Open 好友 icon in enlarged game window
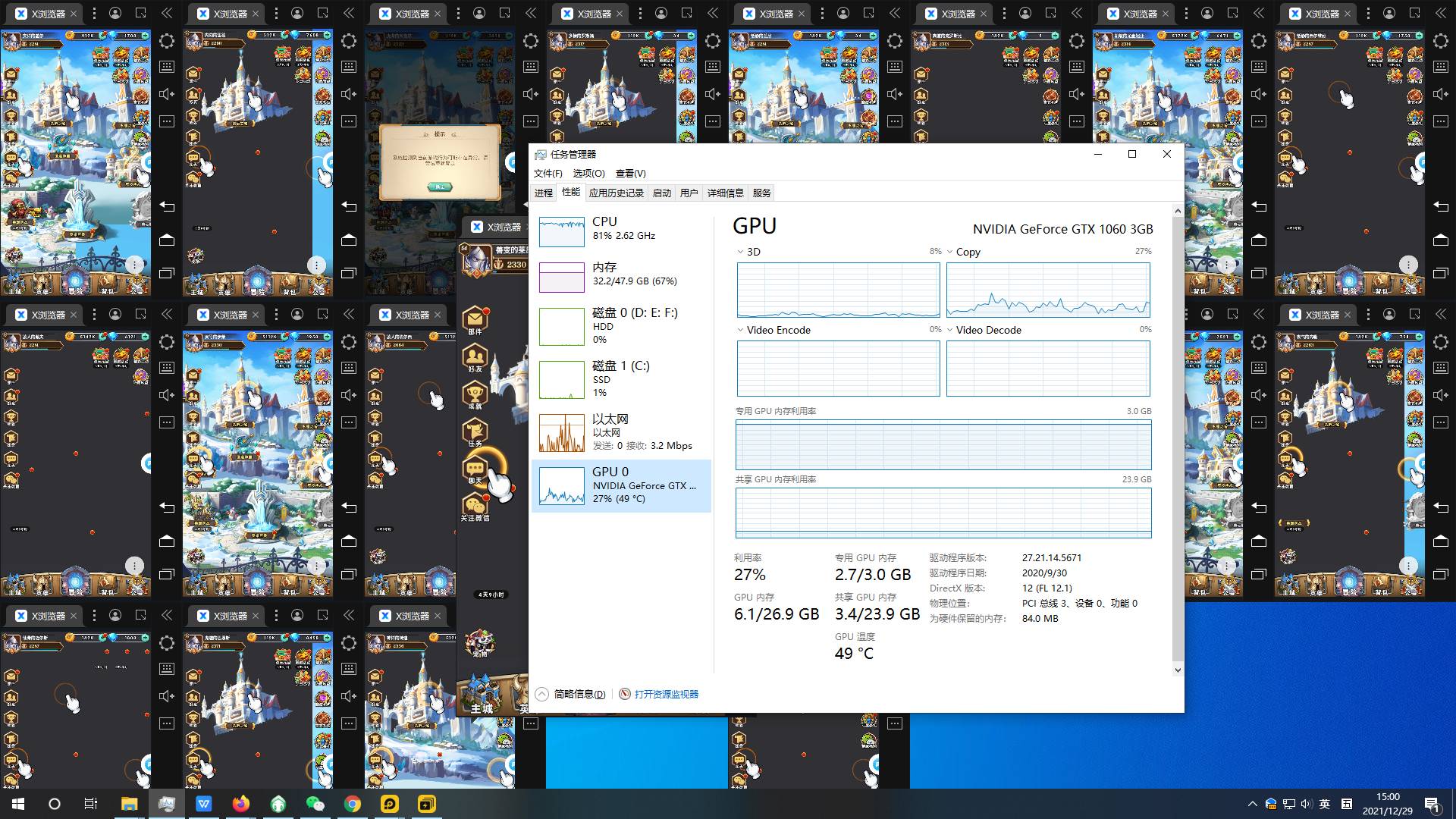 (475, 357)
